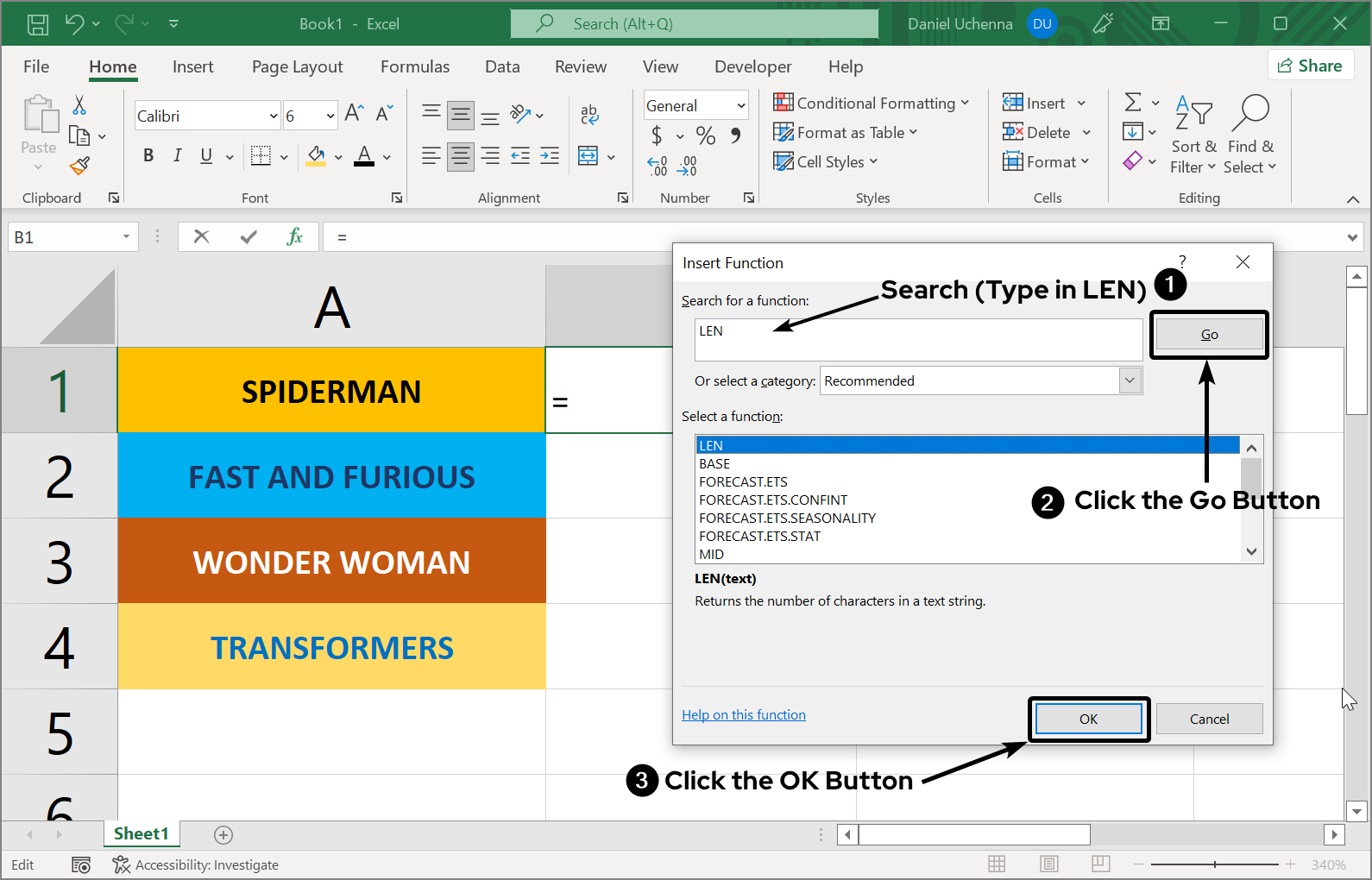Screen dimensions: 1372x880
Task: Click the Search for a function field
Action: pos(918,339)
